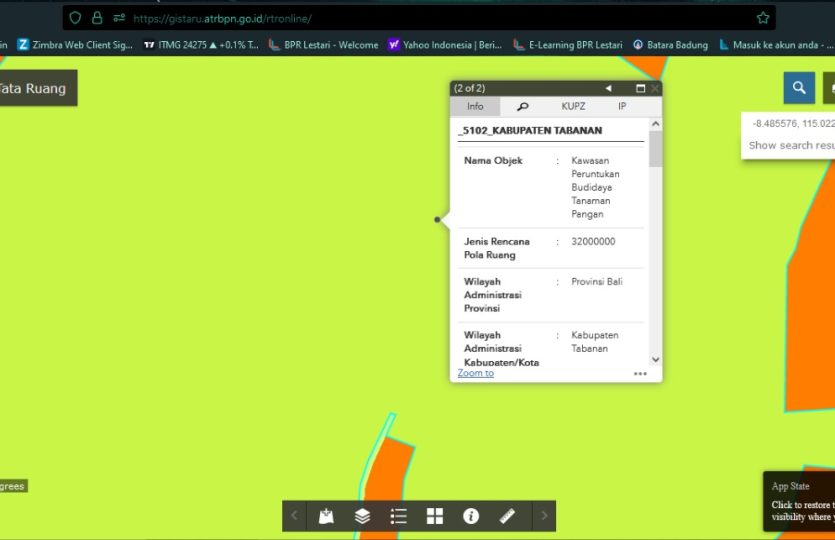The image size is (835, 540).
Task: Switch to the KUPZ tab
Action: coord(573,106)
